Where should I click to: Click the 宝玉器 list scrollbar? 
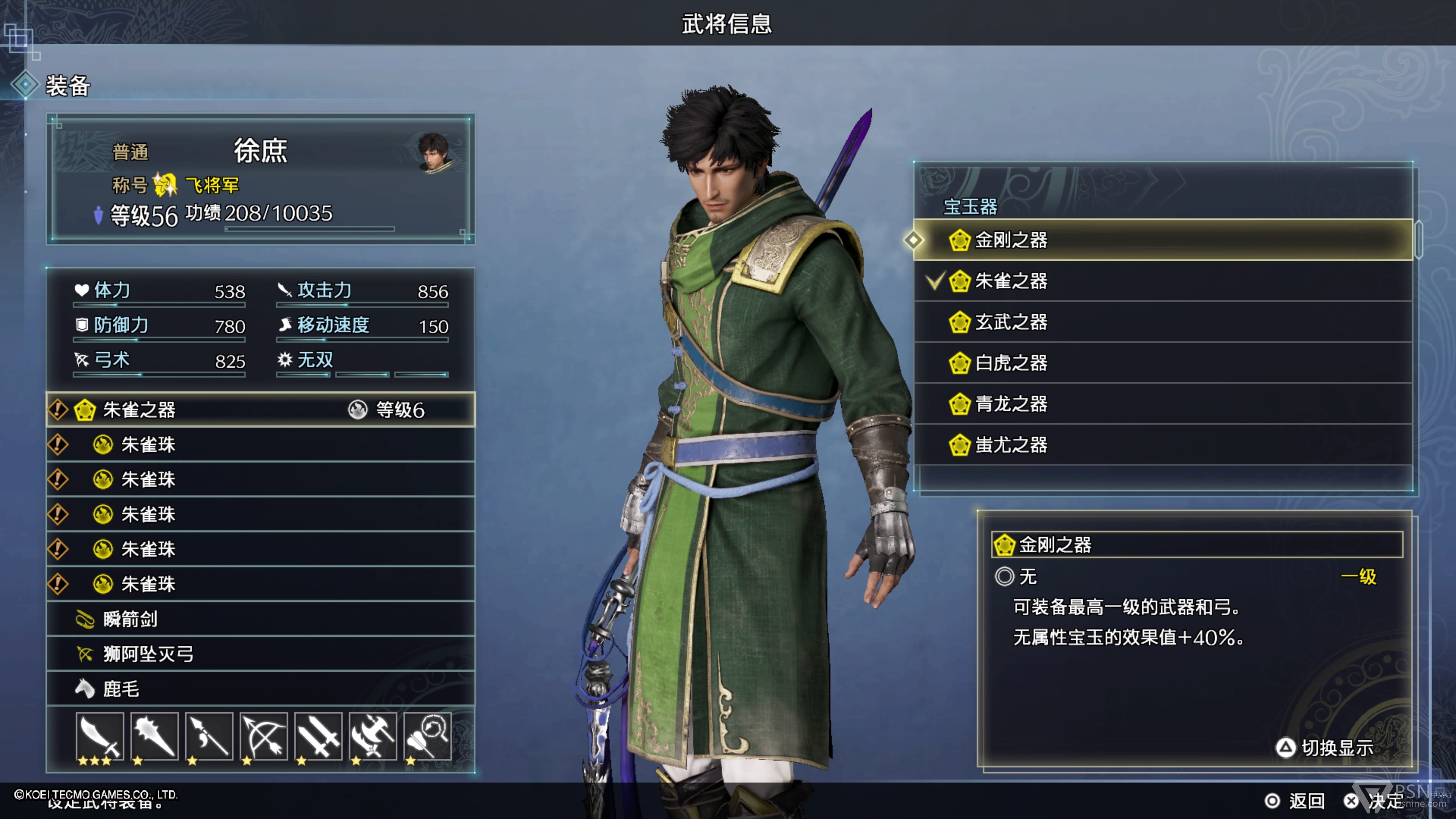[x=1419, y=240]
